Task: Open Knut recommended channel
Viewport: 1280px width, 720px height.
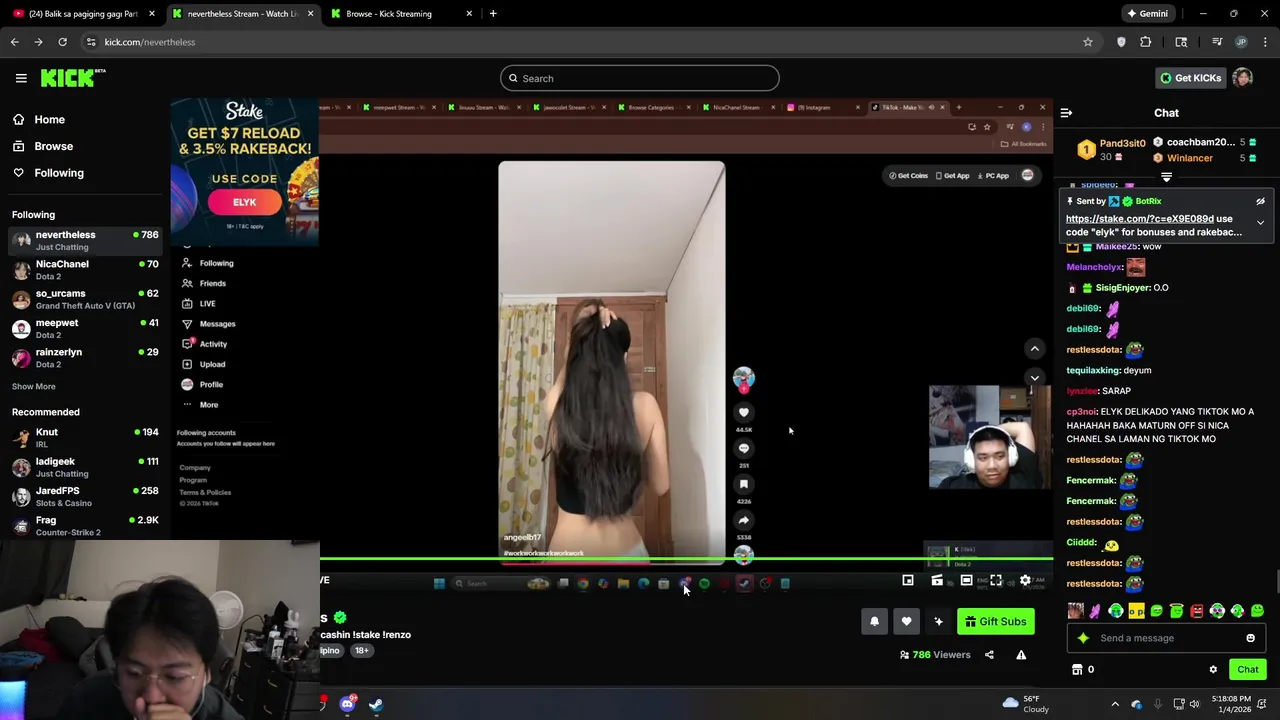Action: 85,438
